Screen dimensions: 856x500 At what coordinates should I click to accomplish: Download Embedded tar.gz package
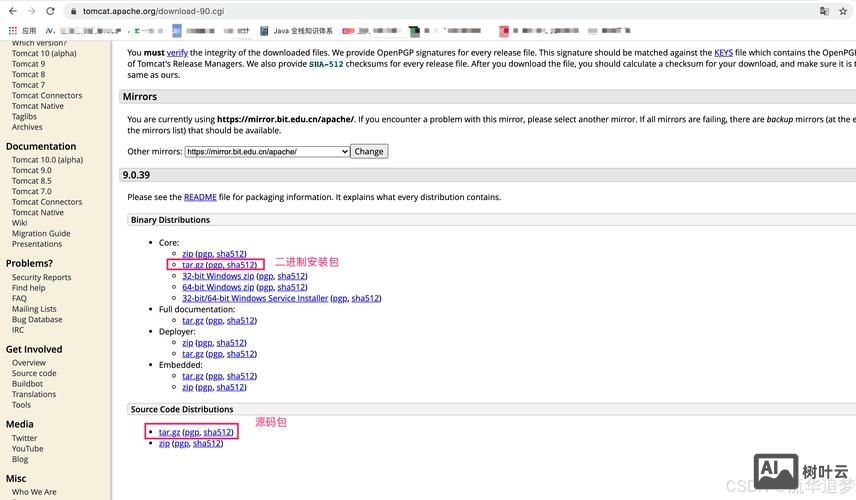(x=193, y=376)
